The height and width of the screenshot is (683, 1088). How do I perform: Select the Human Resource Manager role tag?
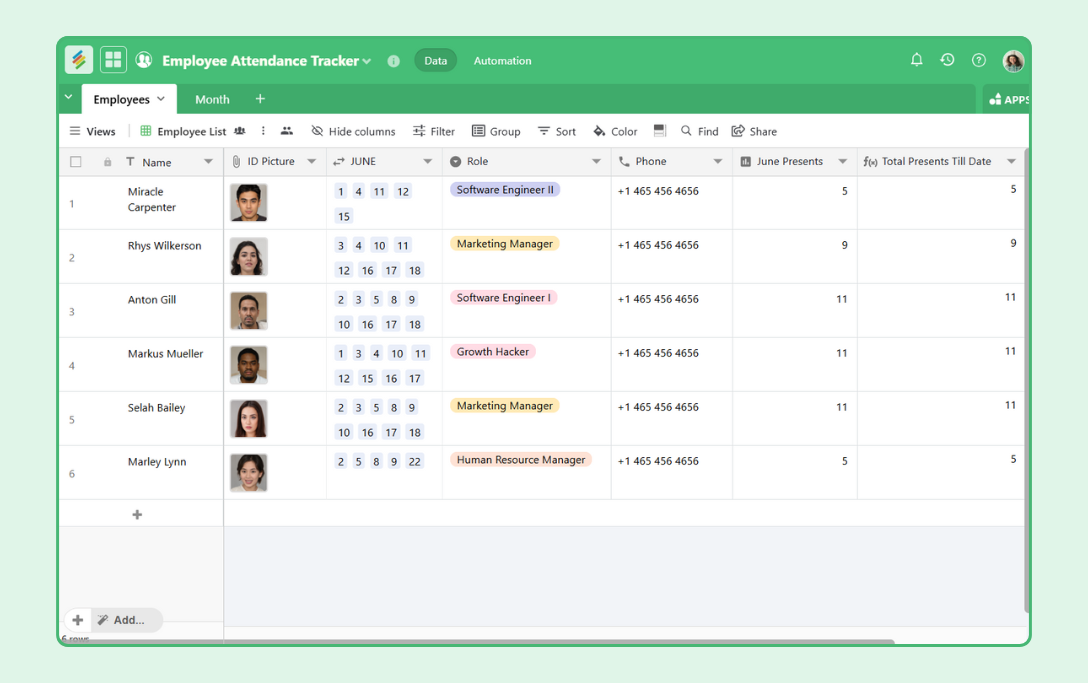tap(520, 459)
